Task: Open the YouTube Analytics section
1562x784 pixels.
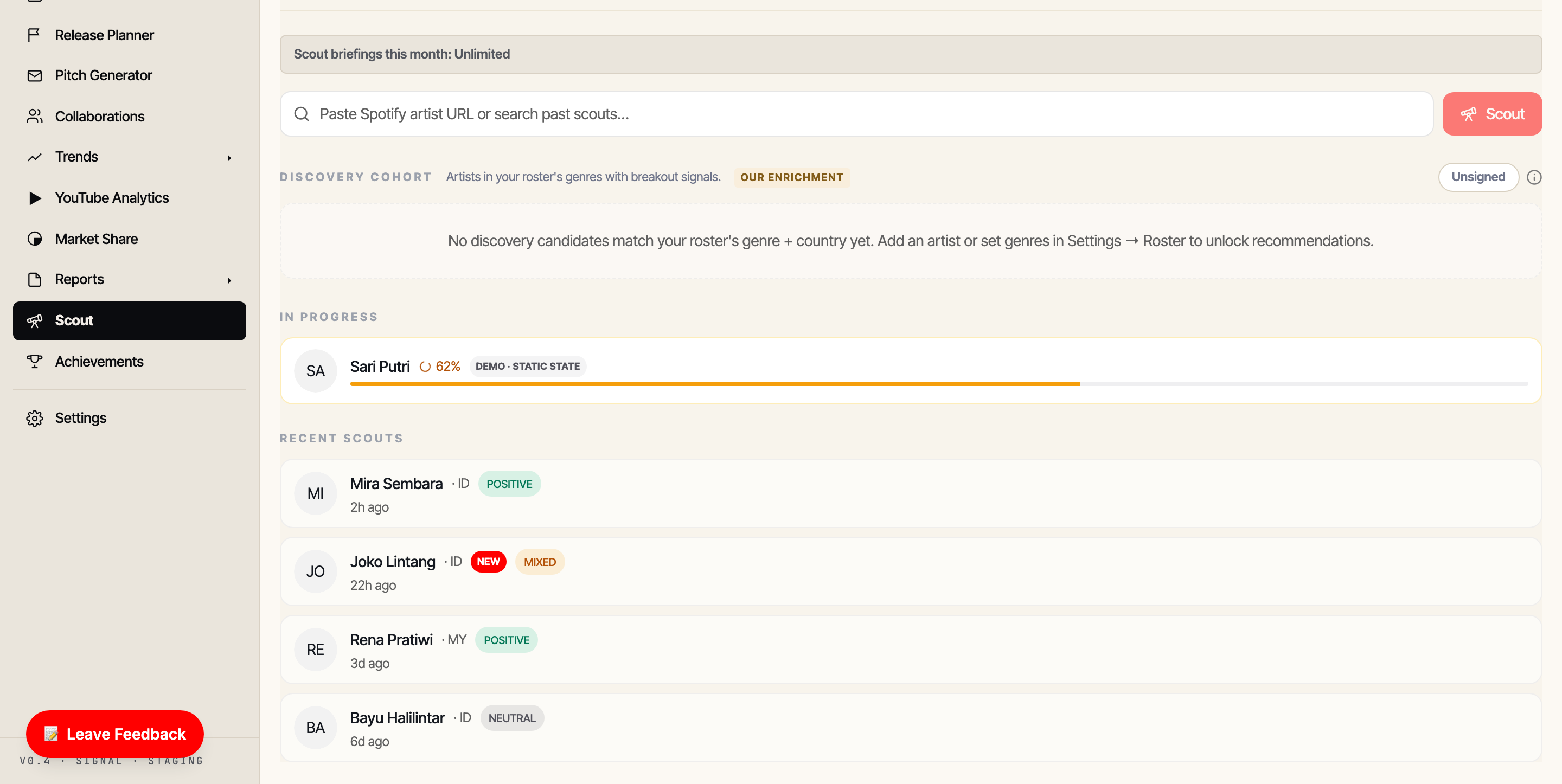Action: (129, 198)
